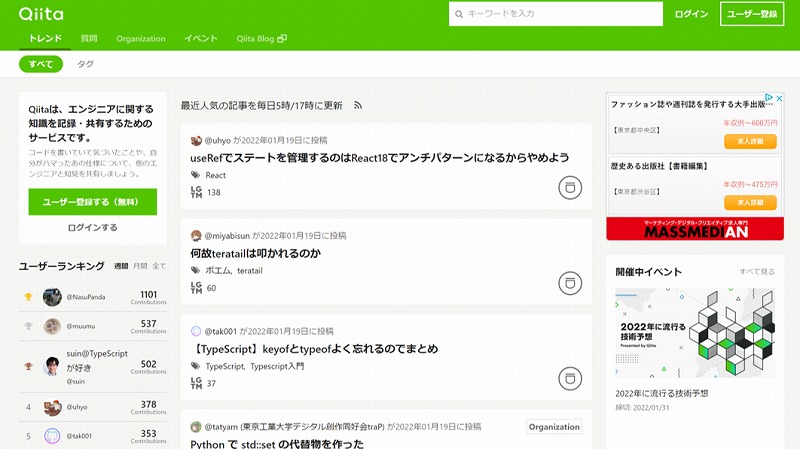
Task: Click the TypeScript tag on third article
Action: [224, 366]
